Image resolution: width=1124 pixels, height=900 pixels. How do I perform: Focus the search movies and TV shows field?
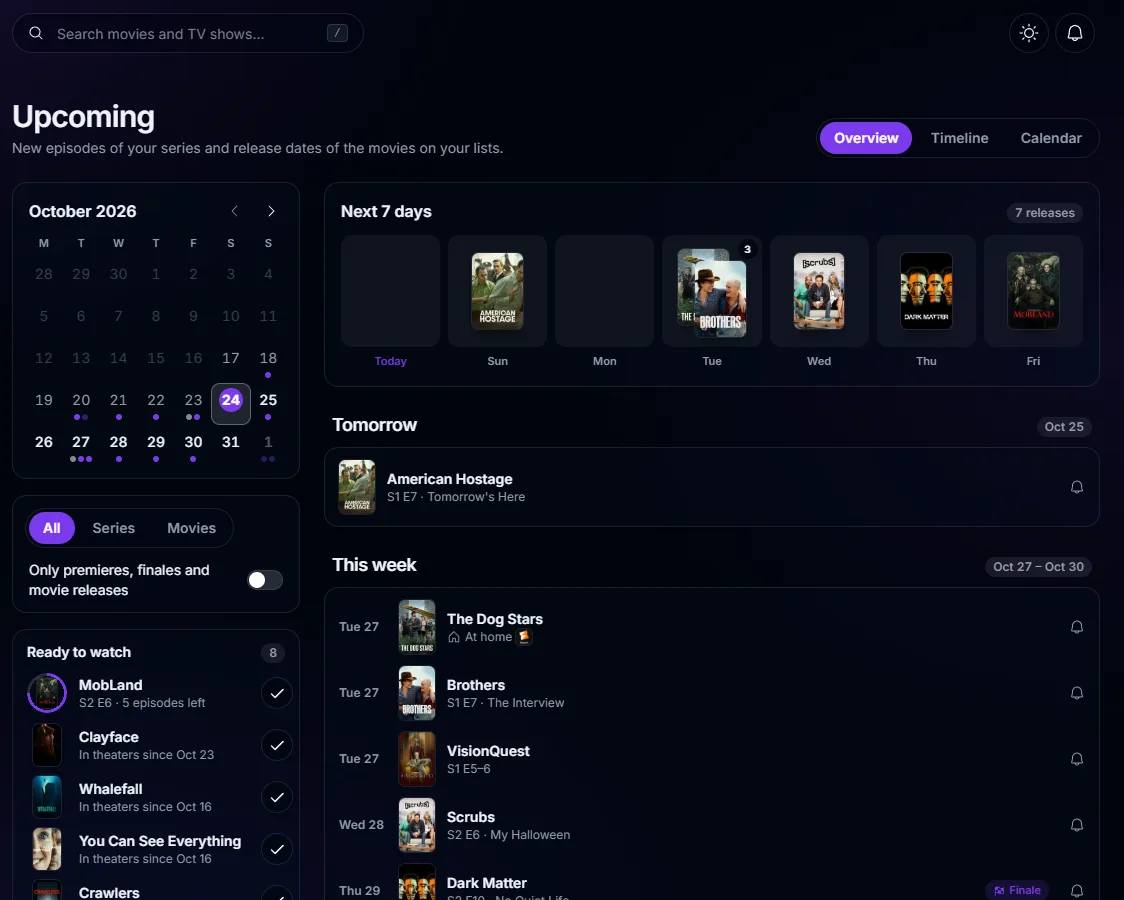(188, 33)
